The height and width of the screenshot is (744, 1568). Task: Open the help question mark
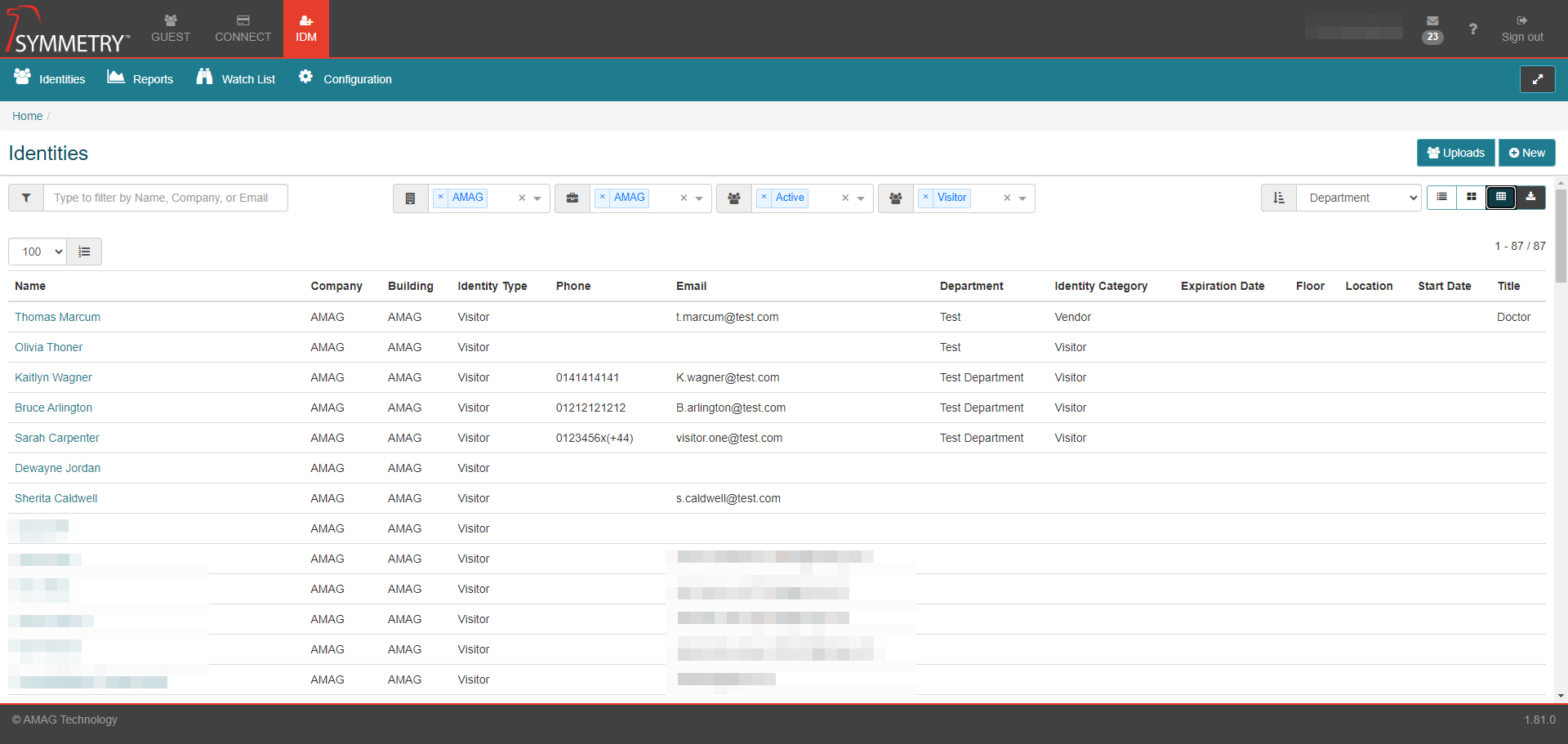[1472, 29]
